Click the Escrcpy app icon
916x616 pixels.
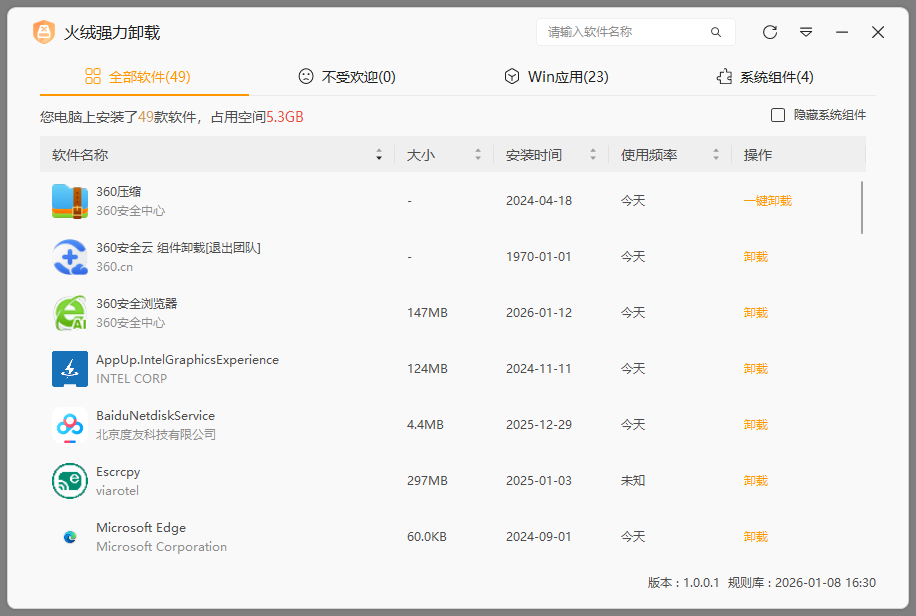pos(70,481)
